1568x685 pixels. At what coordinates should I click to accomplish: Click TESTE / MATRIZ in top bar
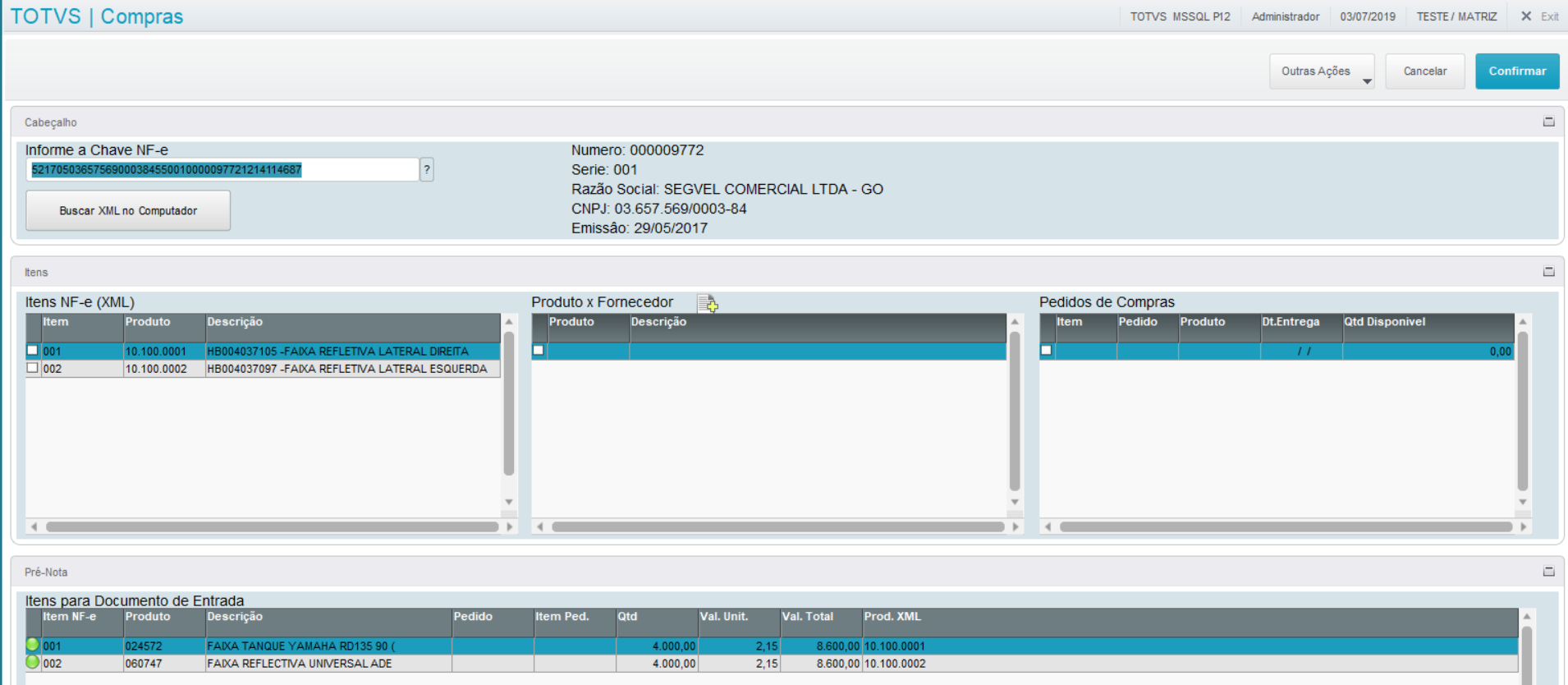(1456, 16)
